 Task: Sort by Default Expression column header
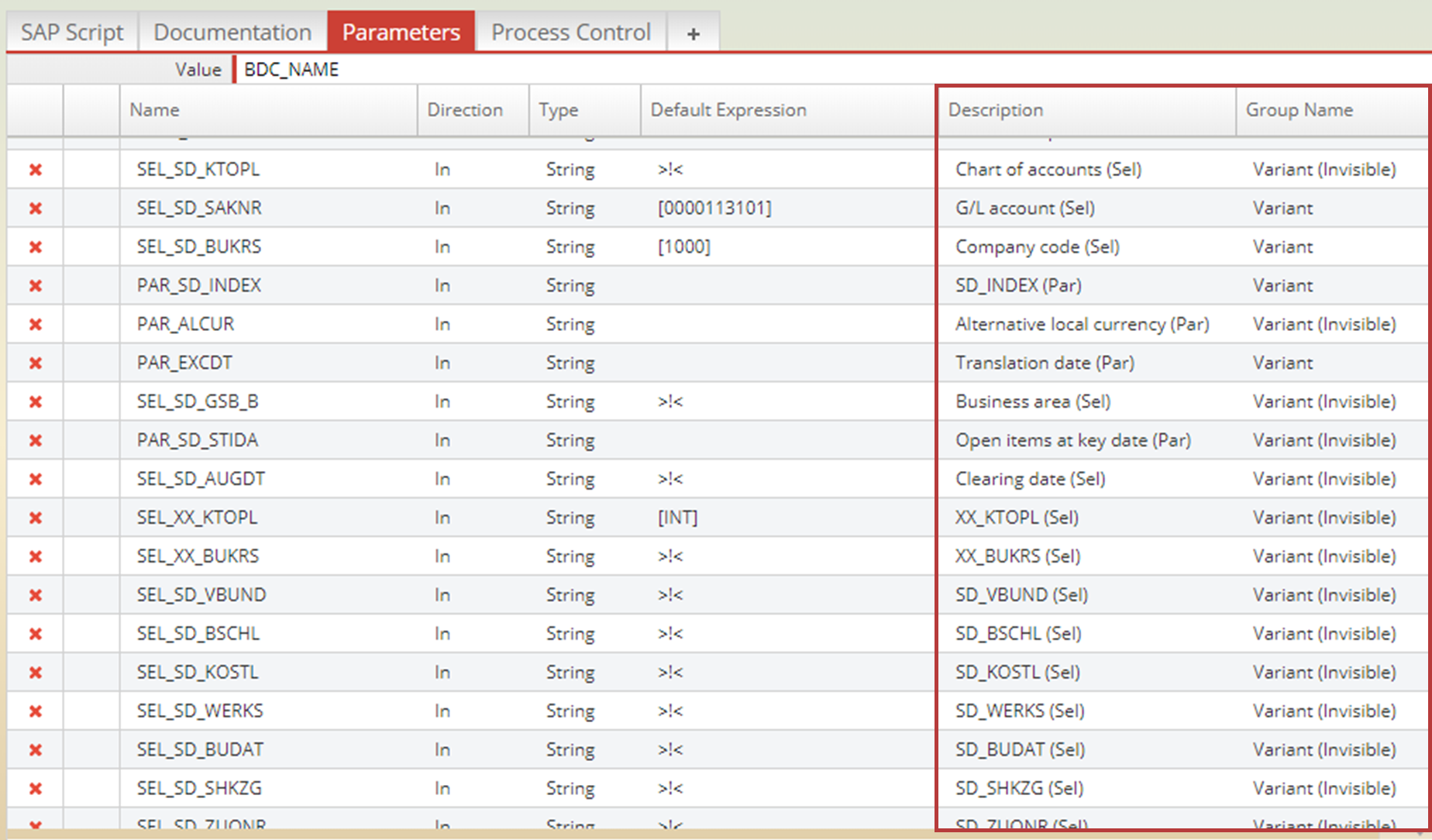pyautogui.click(x=788, y=110)
